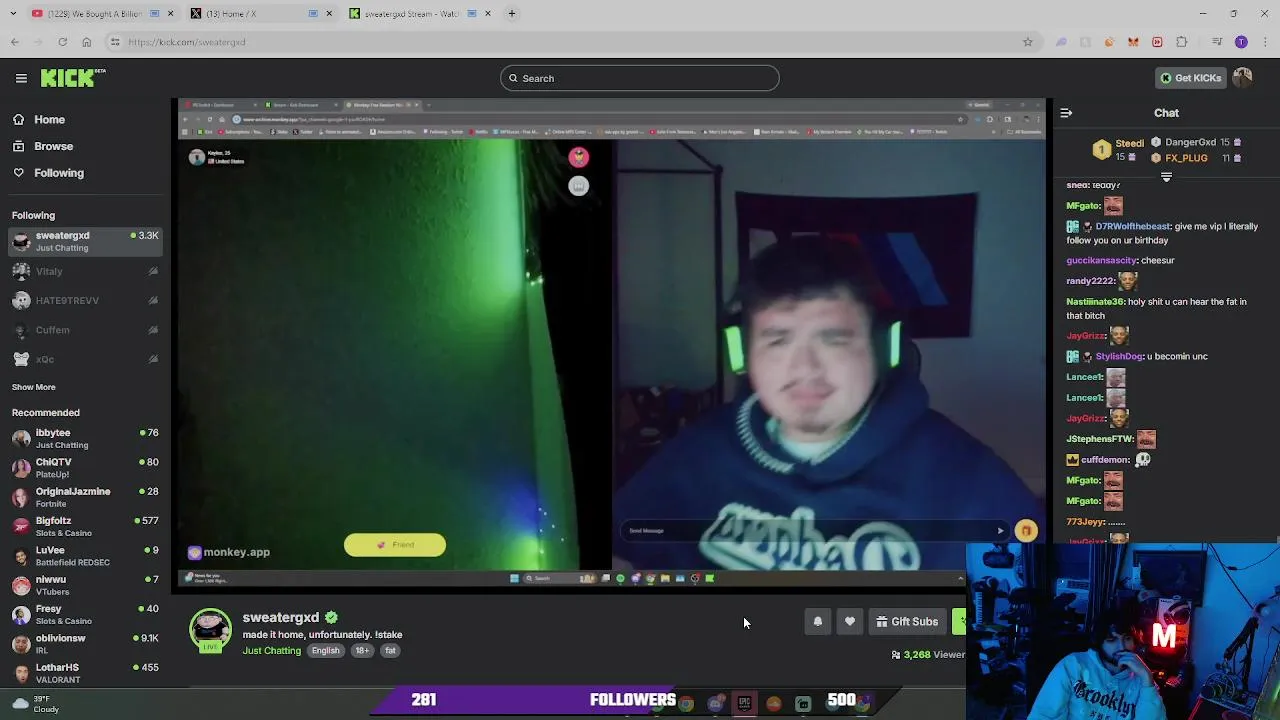1280x720 pixels.
Task: Expand the chat leaderboard chevron
Action: tap(1166, 177)
